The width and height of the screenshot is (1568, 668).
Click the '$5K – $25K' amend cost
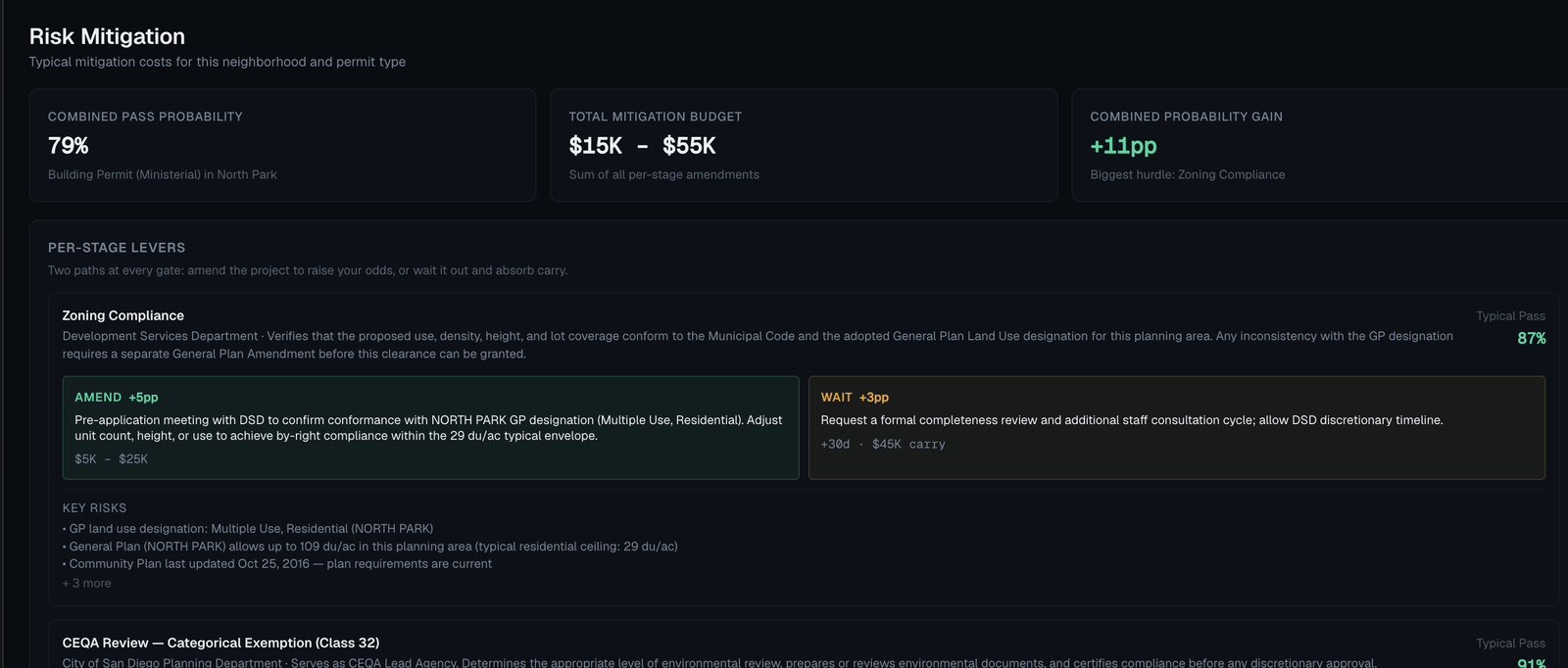(x=112, y=459)
